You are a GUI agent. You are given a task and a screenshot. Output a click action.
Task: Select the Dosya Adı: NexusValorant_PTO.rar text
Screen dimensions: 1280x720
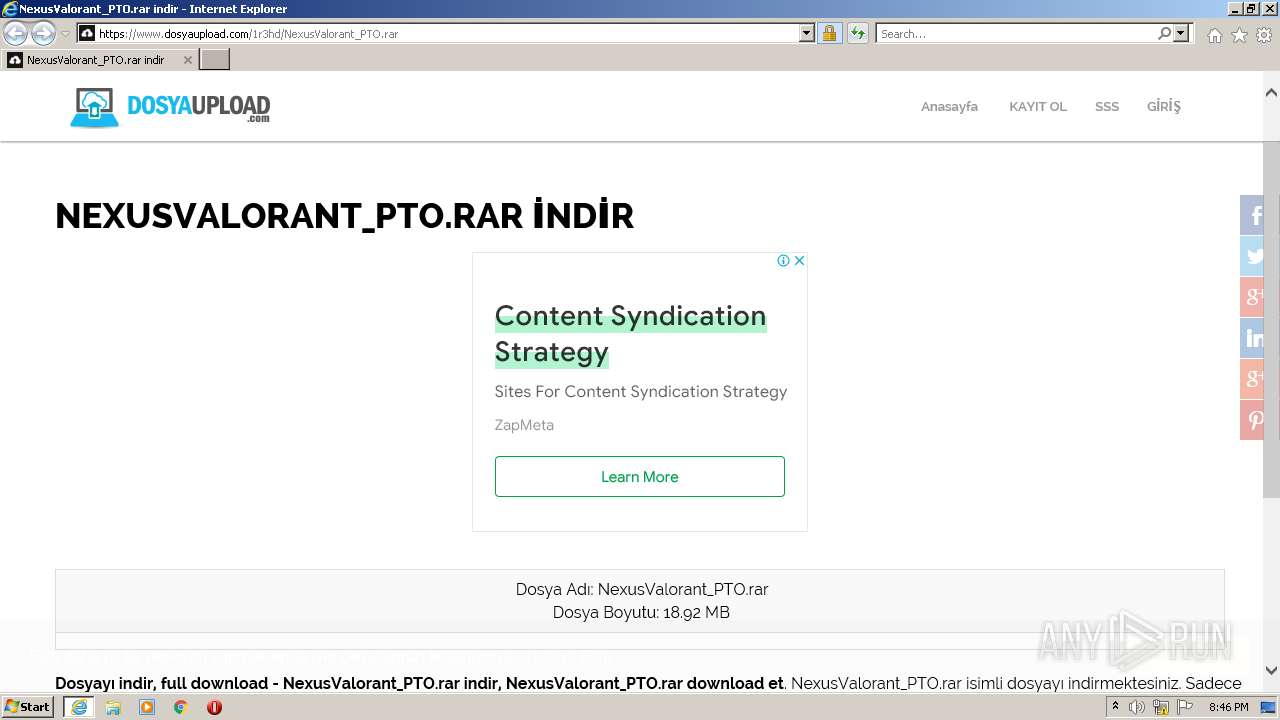pos(642,589)
